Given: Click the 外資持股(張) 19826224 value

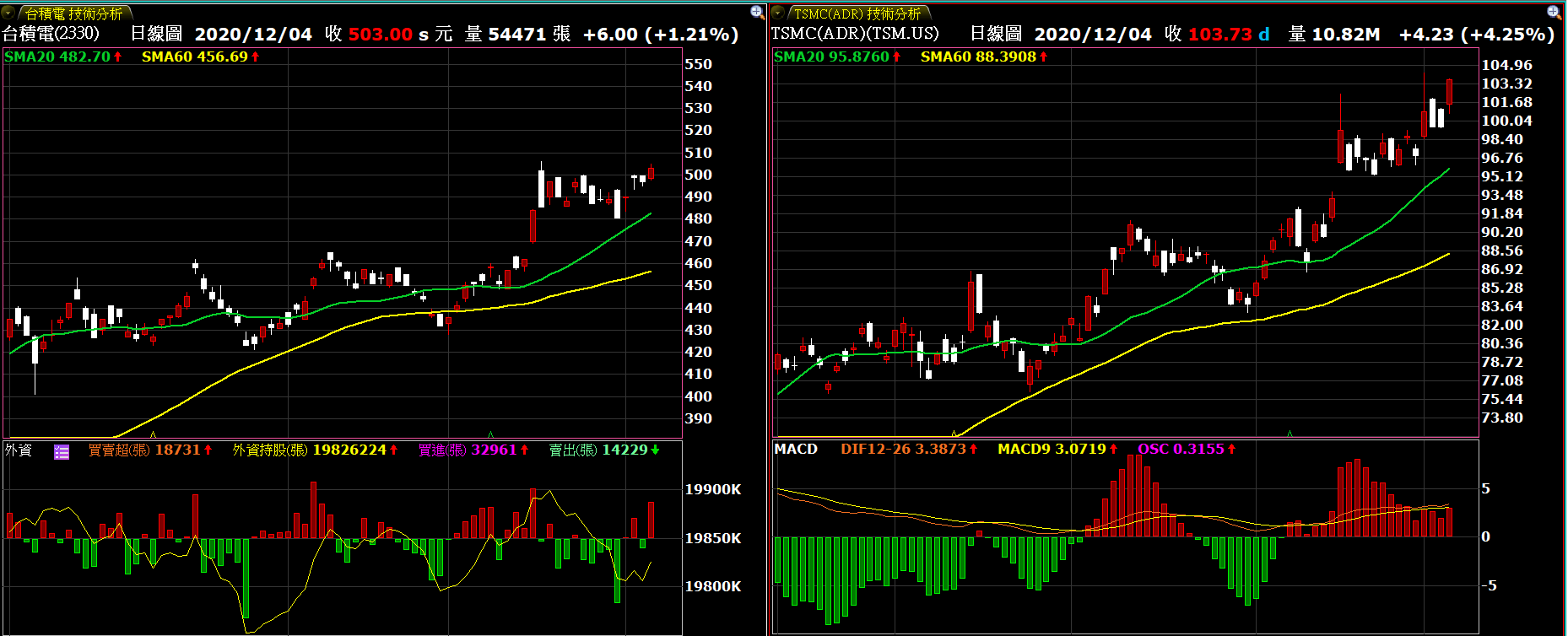Looking at the screenshot, I should coord(315,450).
